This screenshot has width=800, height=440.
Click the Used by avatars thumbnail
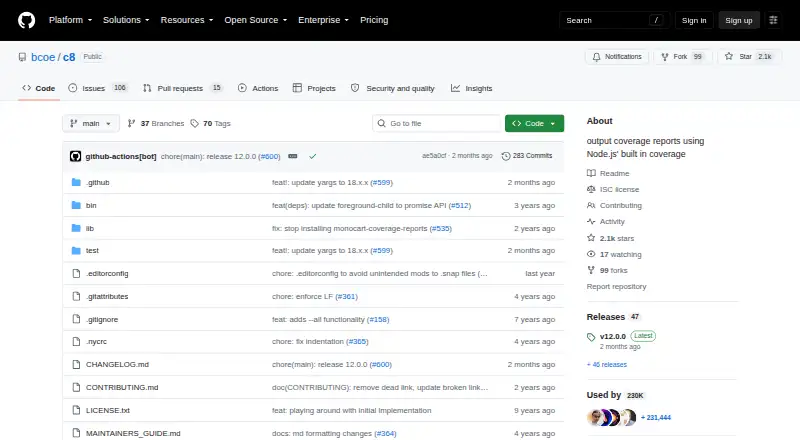(x=611, y=418)
